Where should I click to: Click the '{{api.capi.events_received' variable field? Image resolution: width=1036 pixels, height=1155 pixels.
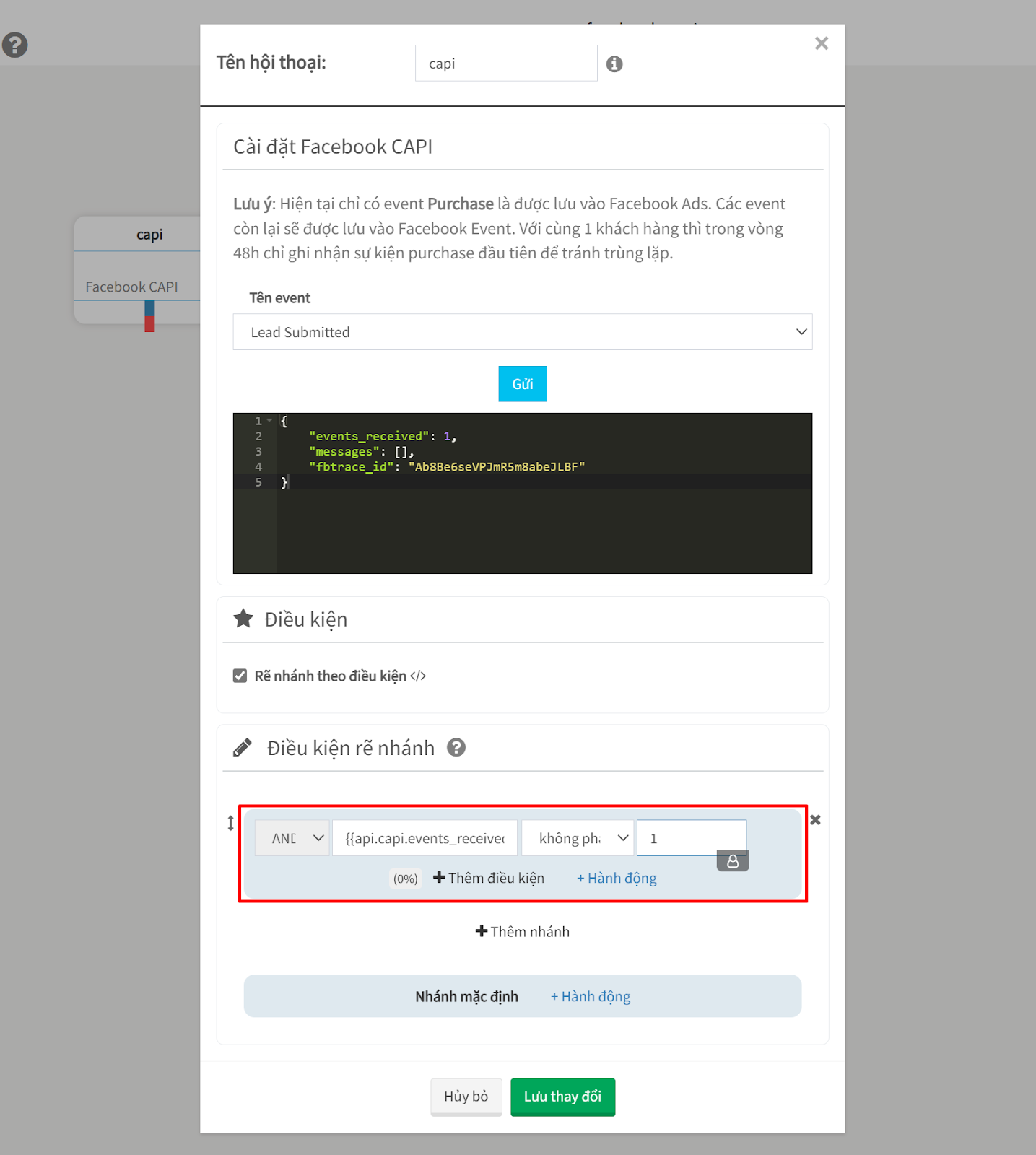pyautogui.click(x=425, y=838)
